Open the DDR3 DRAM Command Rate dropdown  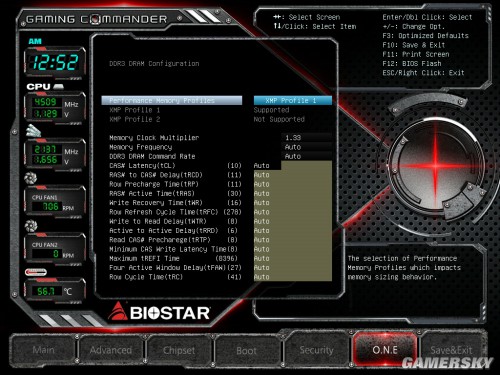(307, 156)
